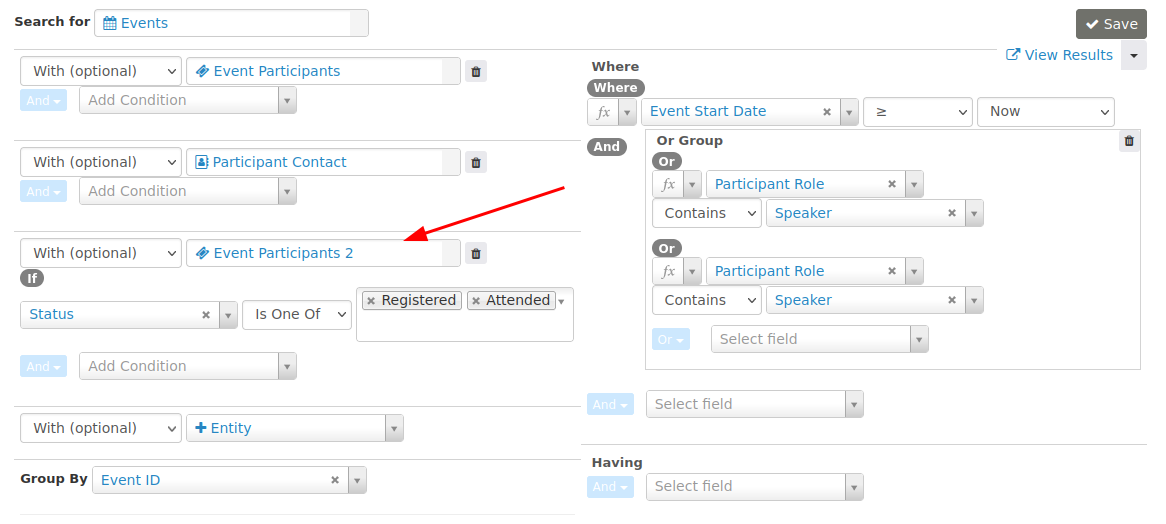Expand the arrow menu beside View Results
The width and height of the screenshot is (1166, 524).
[1134, 56]
